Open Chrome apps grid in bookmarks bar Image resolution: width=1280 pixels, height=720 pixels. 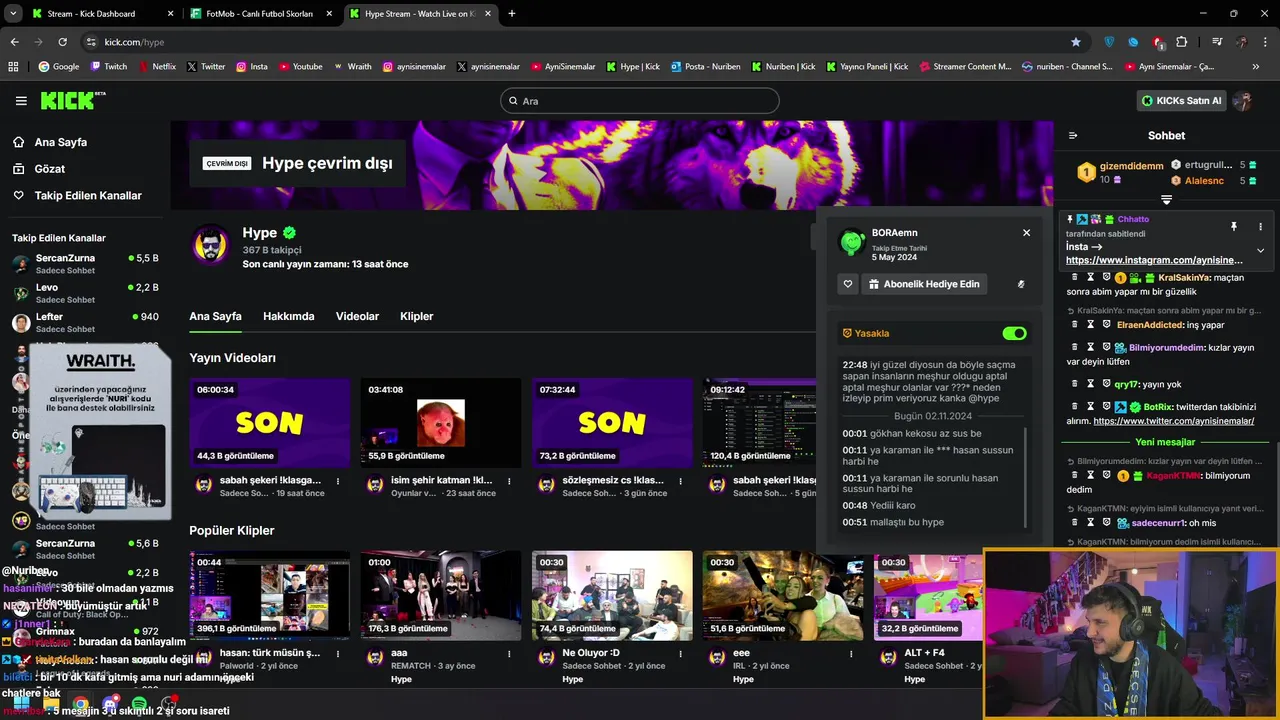tap(13, 67)
